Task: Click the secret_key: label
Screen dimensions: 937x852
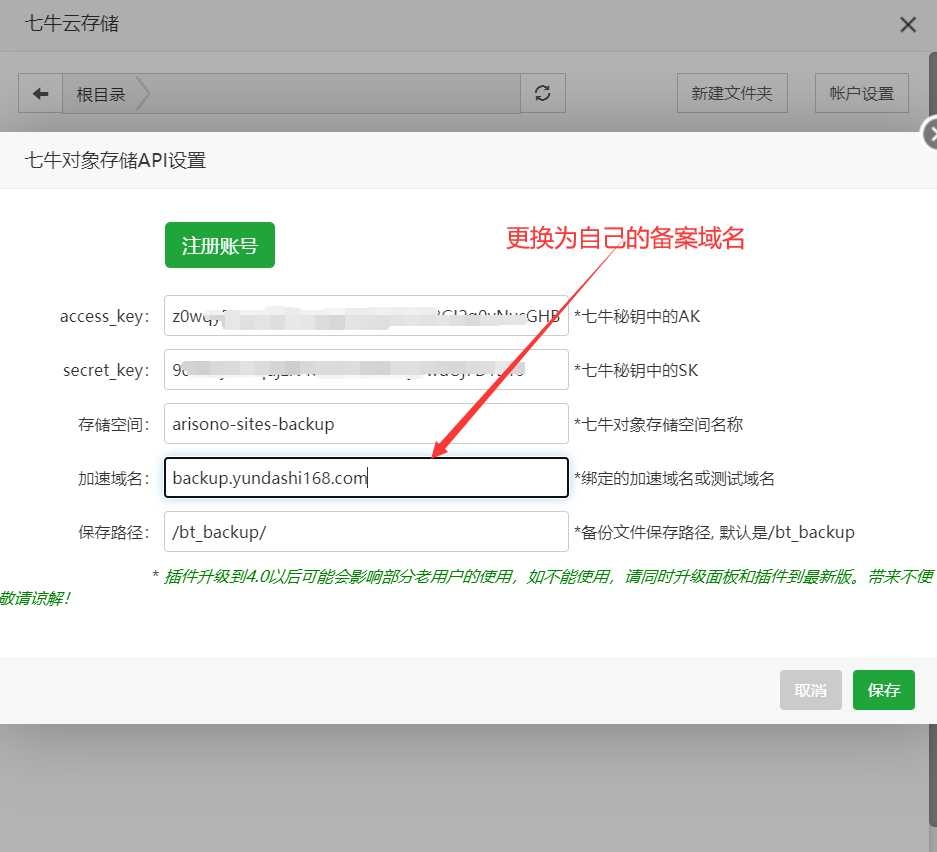Action: (x=106, y=370)
